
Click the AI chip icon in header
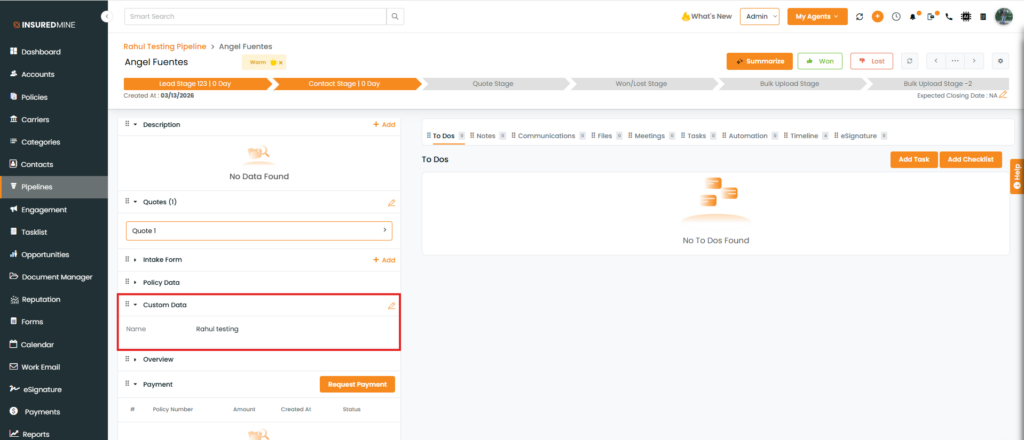(965, 17)
